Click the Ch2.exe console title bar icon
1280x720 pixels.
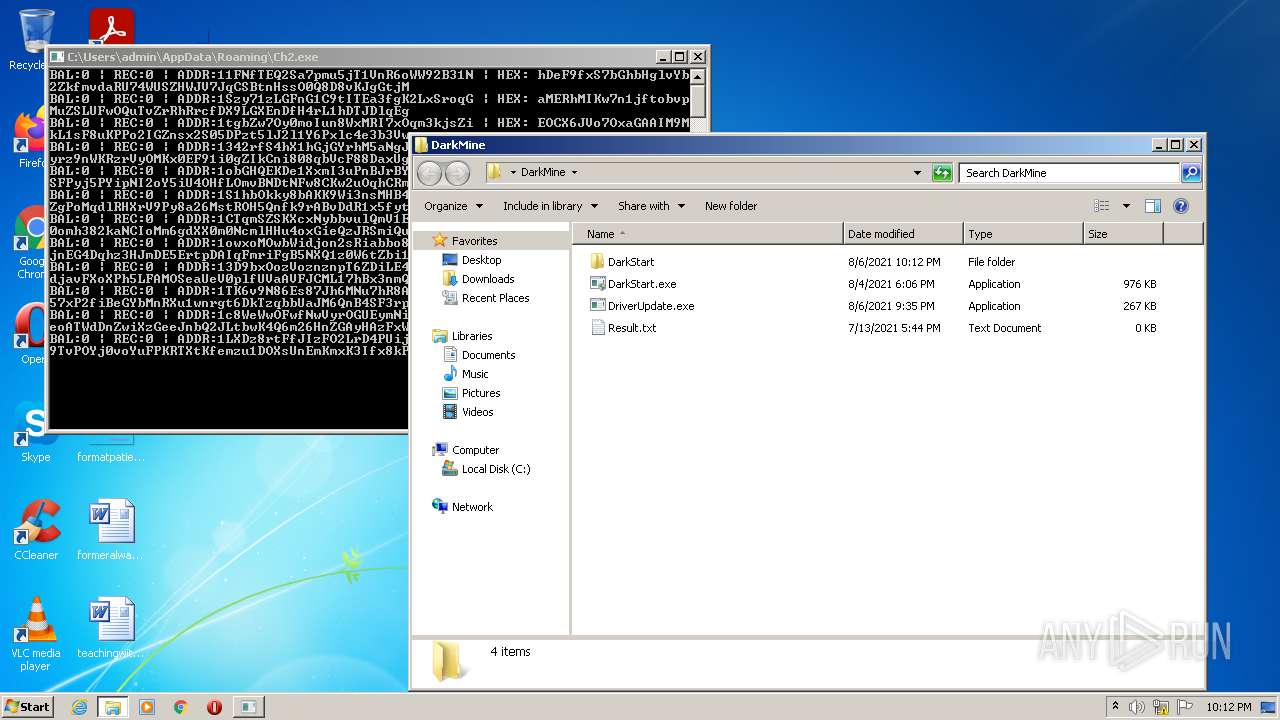[57, 57]
